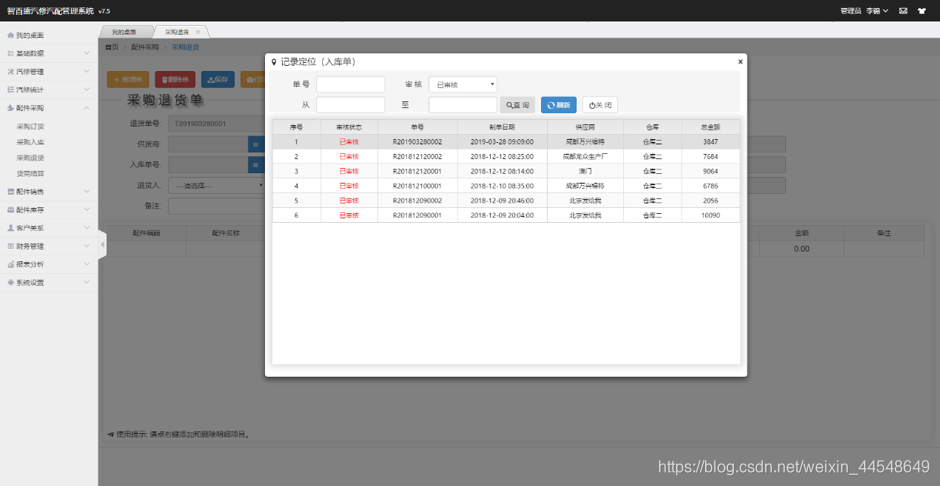Select 货款结算 in the sidebar submenu
The width and height of the screenshot is (940, 486).
point(30,174)
